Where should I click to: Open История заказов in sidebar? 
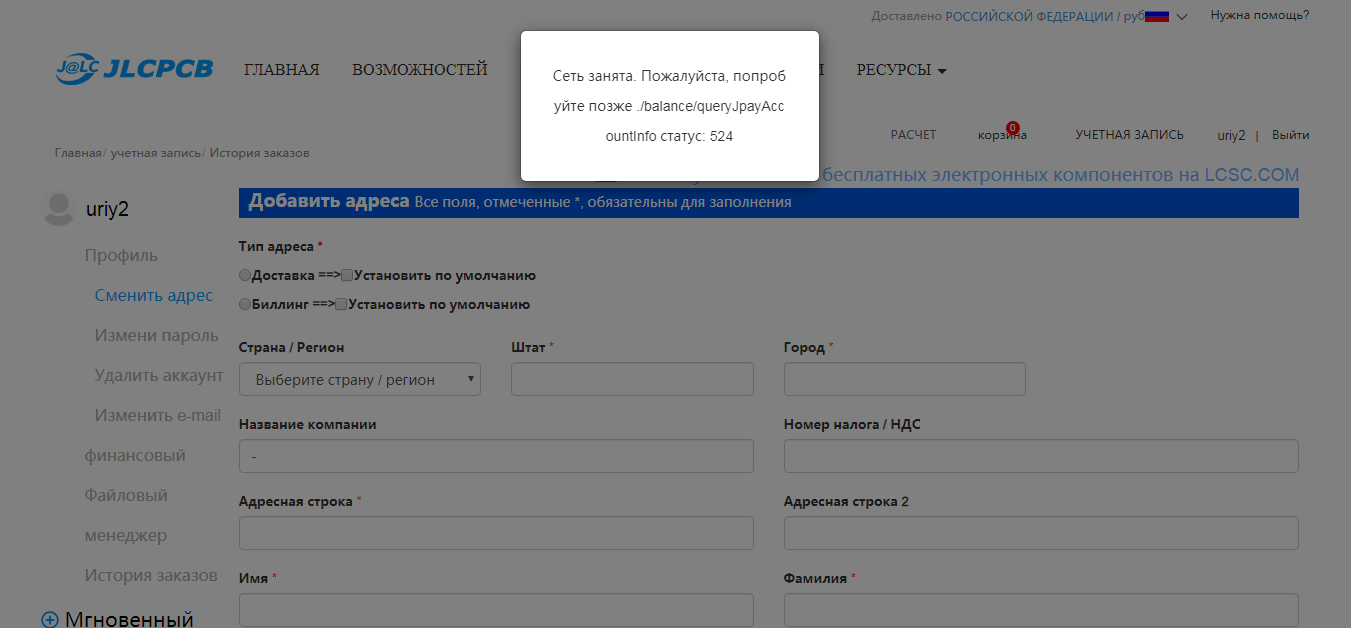pos(151,575)
